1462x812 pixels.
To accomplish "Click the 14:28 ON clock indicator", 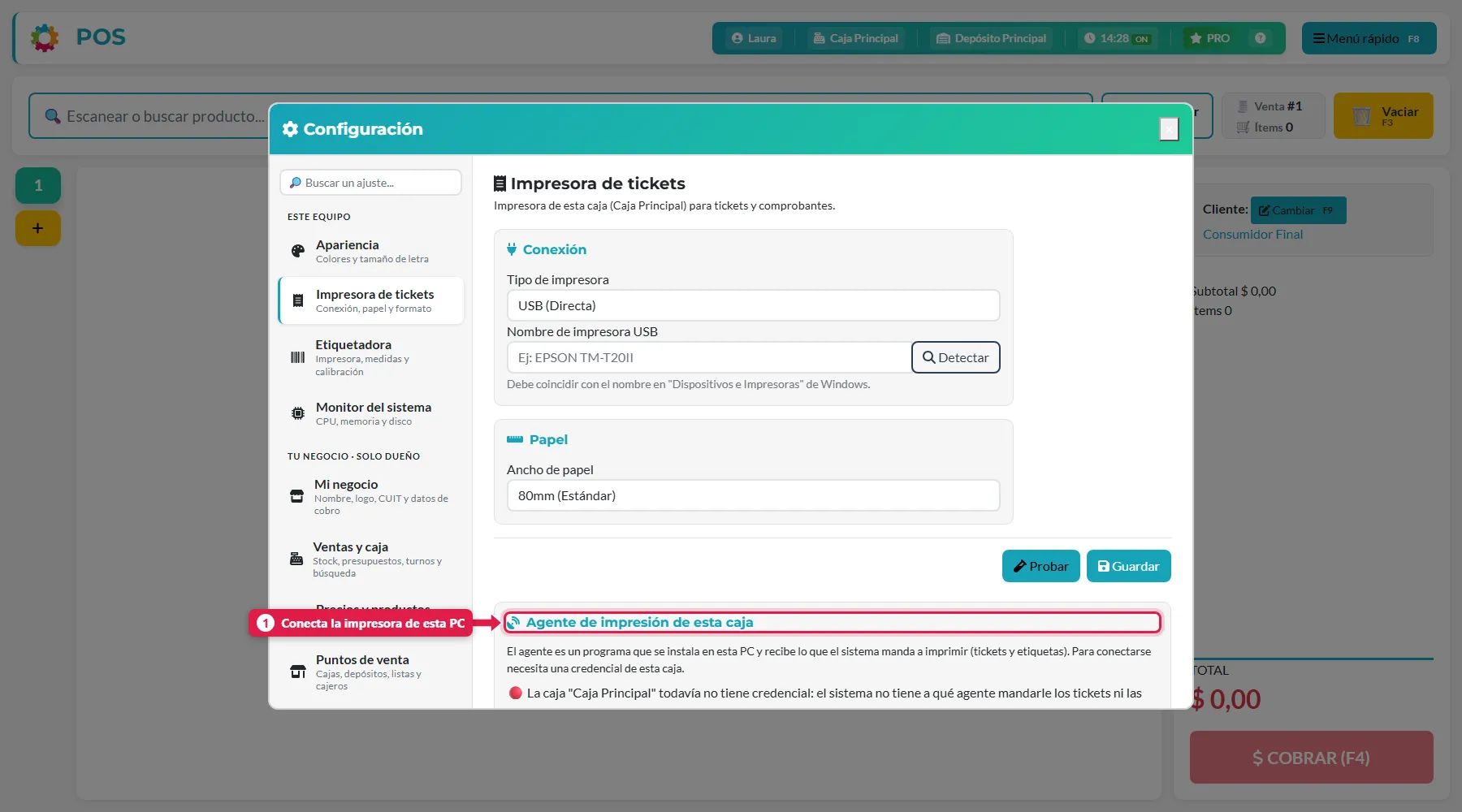I will (x=1118, y=38).
